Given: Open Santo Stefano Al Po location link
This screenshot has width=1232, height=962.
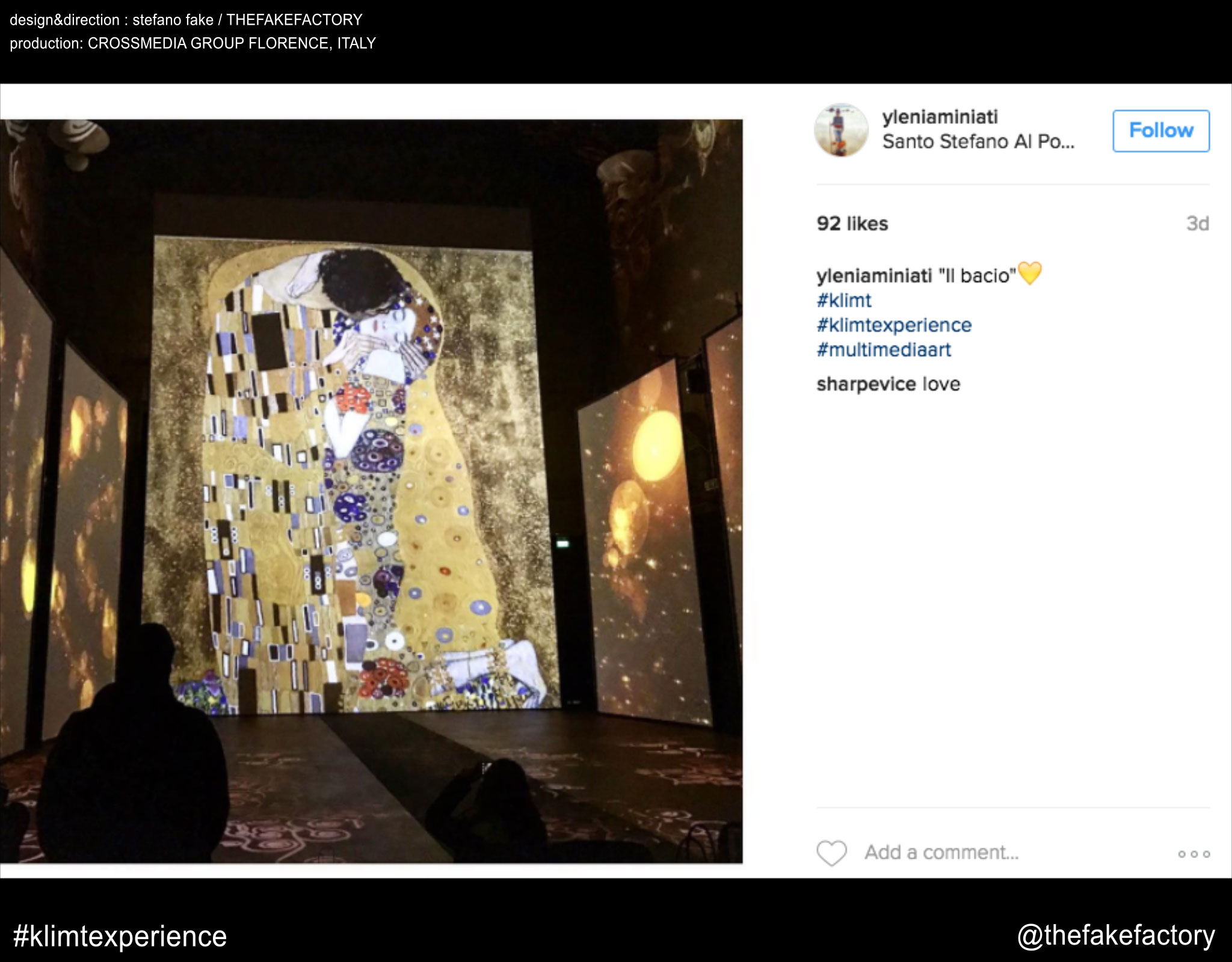Looking at the screenshot, I should point(978,142).
